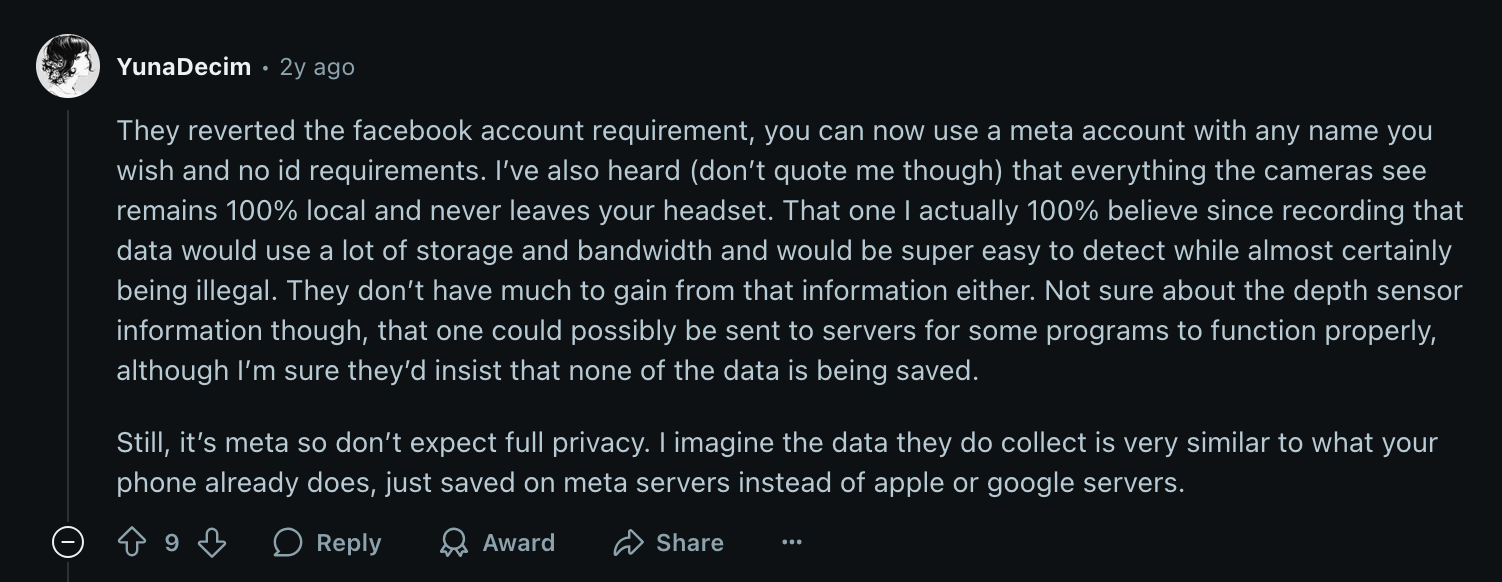Open the three-dot more options menu
The width and height of the screenshot is (1502, 582).
point(792,543)
